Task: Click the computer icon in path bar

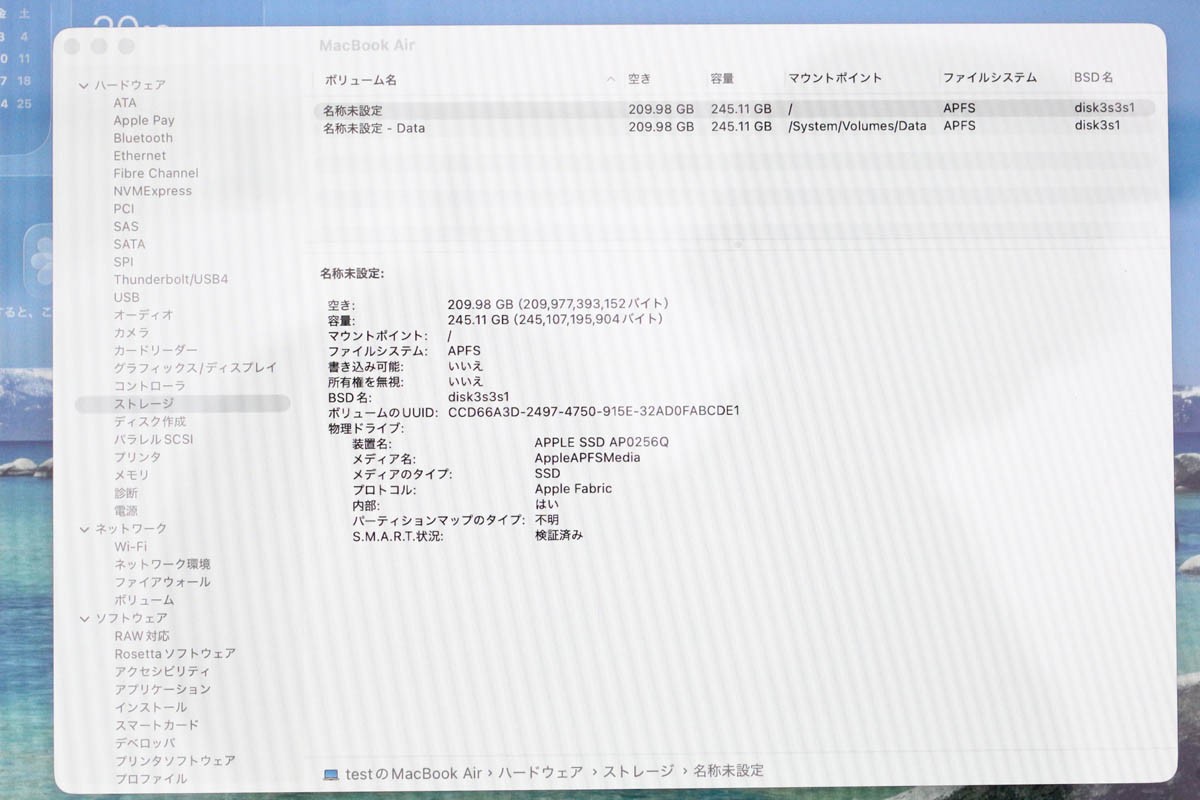Action: click(x=331, y=774)
